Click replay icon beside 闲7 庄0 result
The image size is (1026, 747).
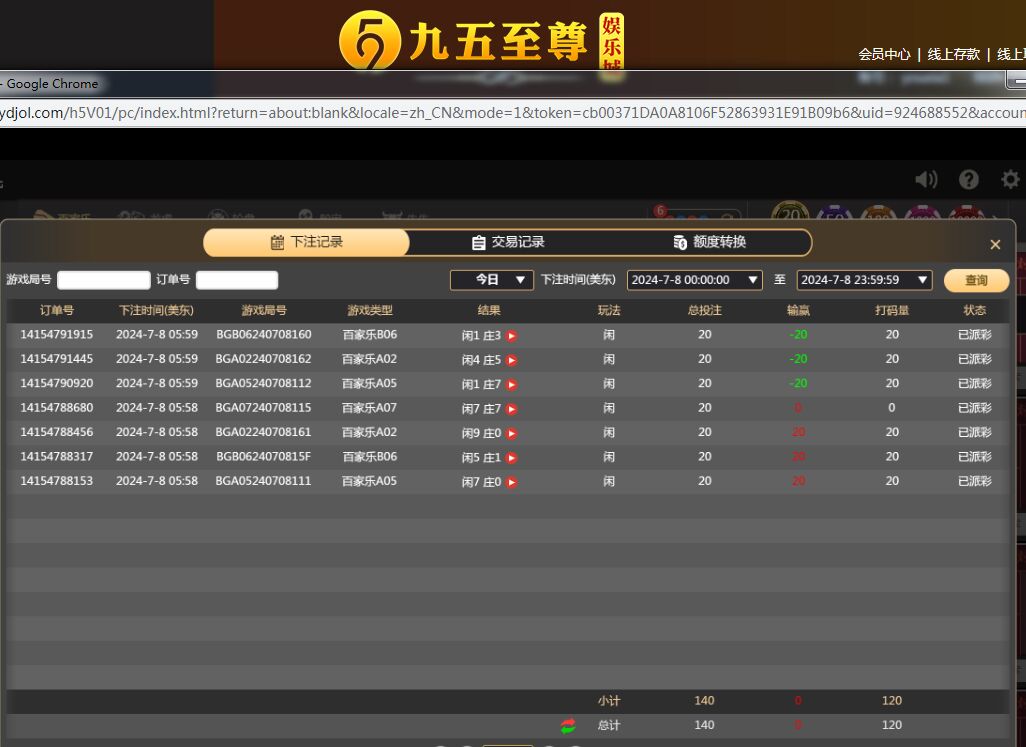(x=511, y=482)
